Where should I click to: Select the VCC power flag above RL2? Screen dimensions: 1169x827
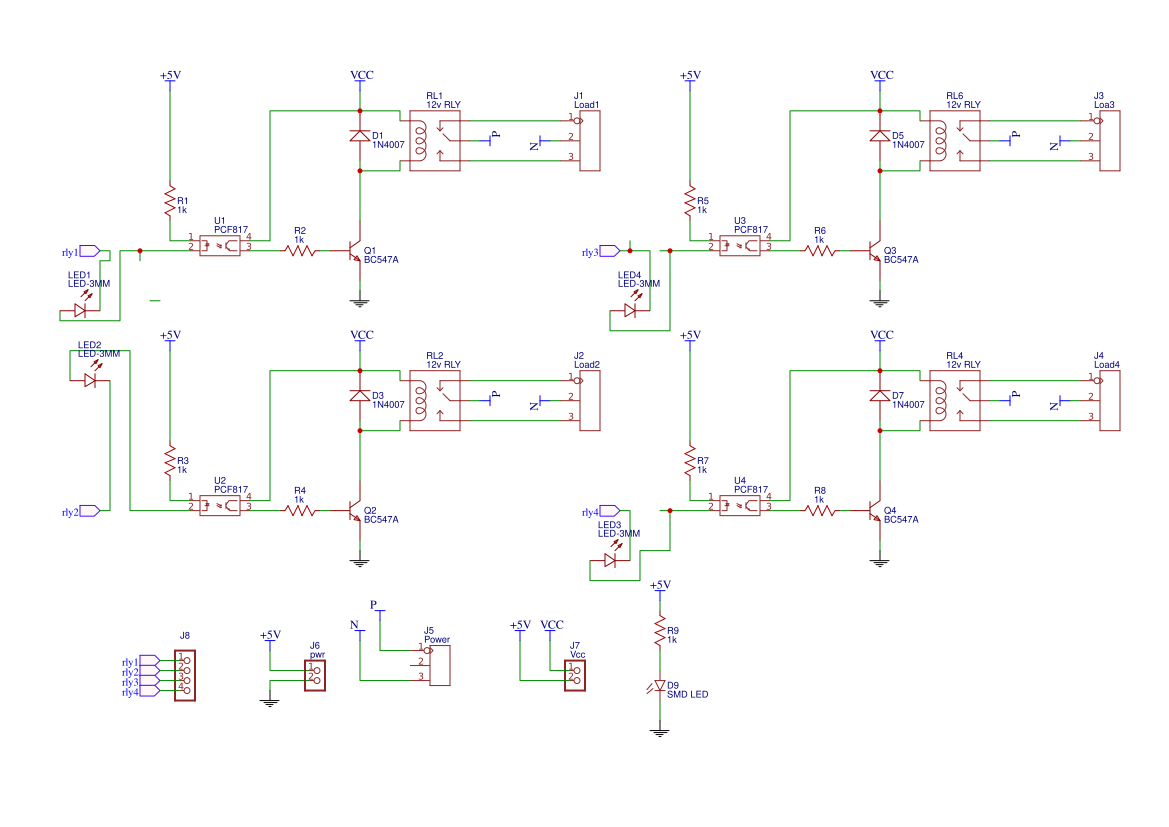362,337
